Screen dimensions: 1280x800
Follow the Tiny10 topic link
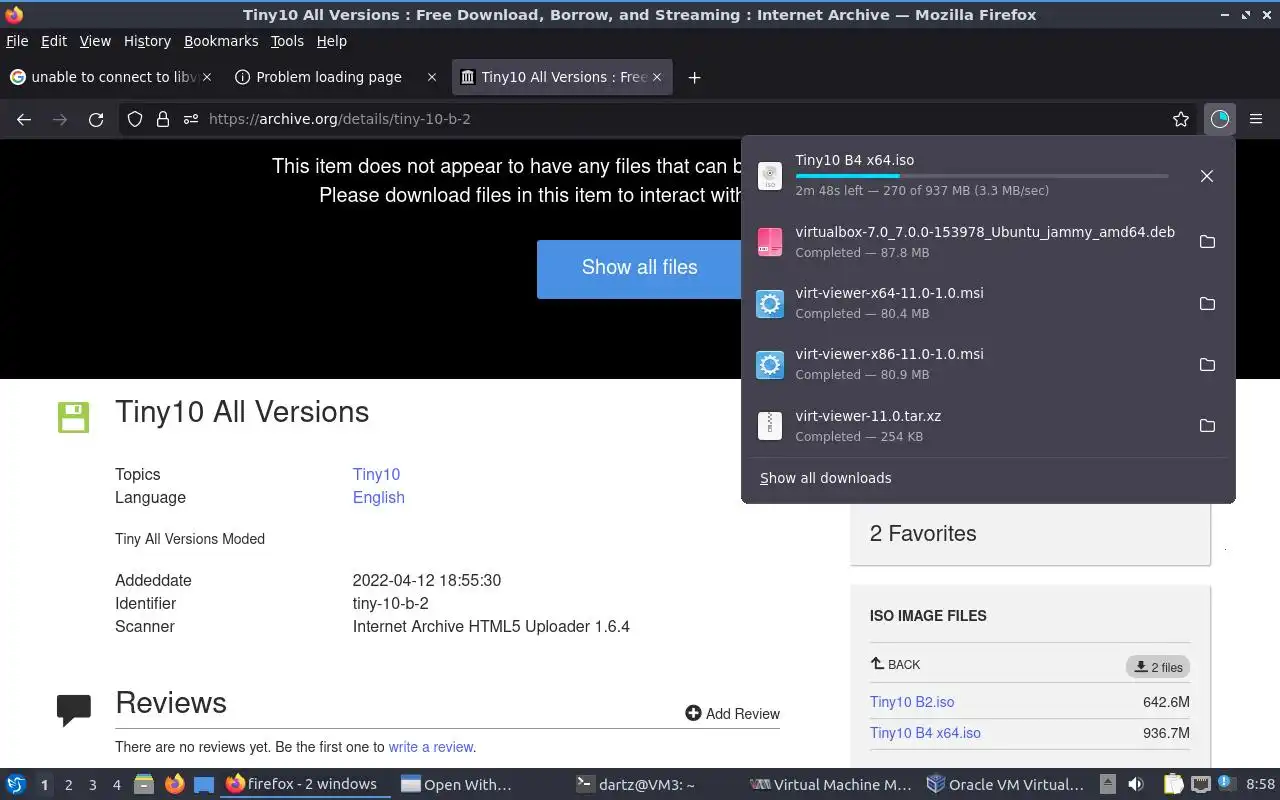point(376,475)
